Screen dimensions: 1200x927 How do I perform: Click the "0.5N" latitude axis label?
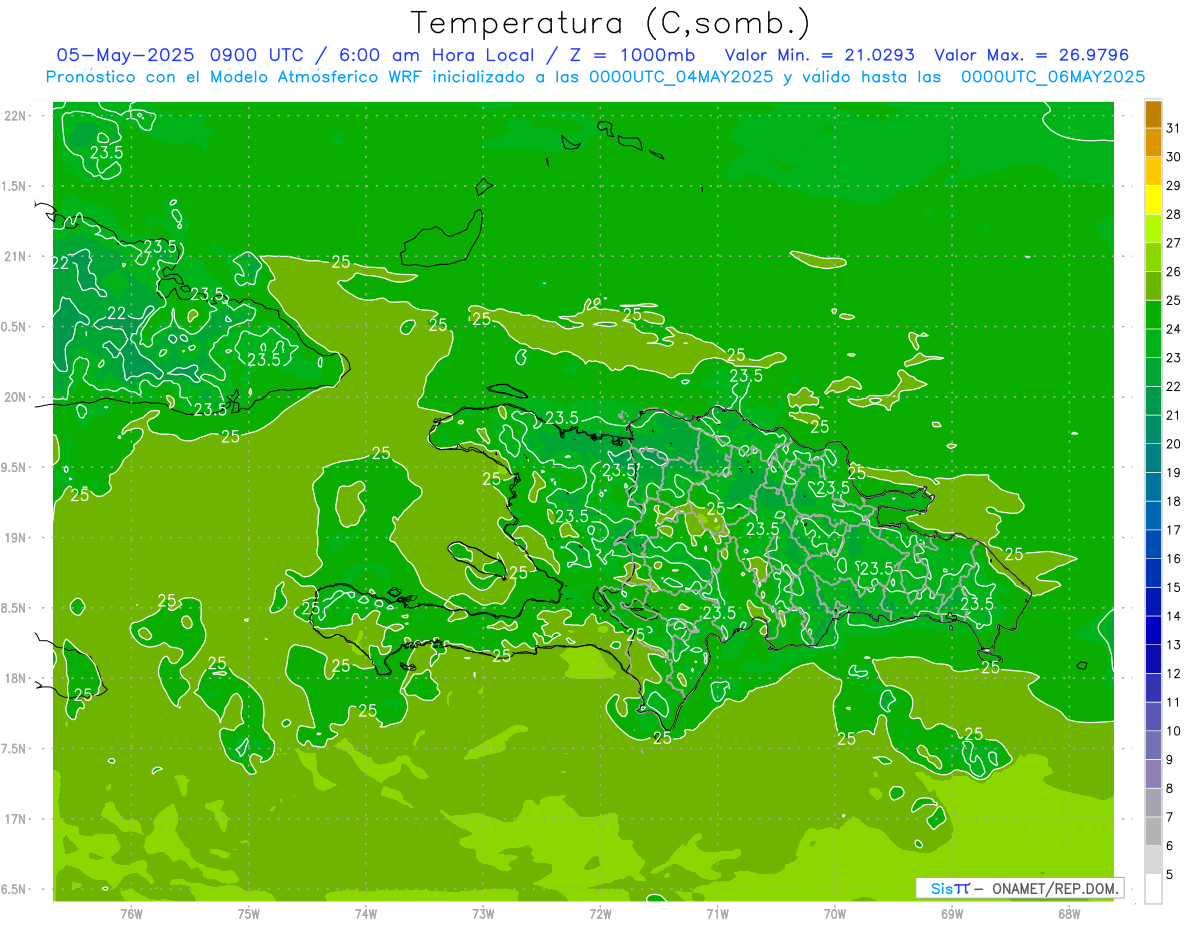[15, 327]
